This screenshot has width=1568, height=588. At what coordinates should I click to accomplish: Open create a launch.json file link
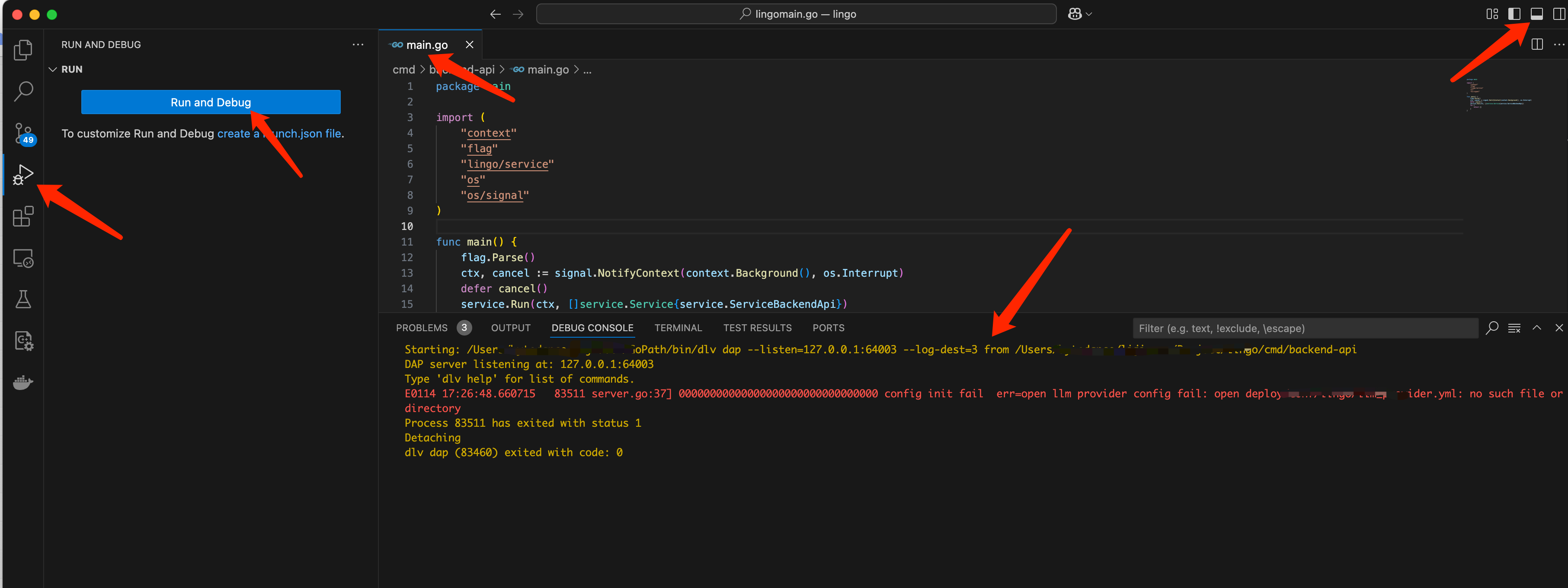click(279, 133)
